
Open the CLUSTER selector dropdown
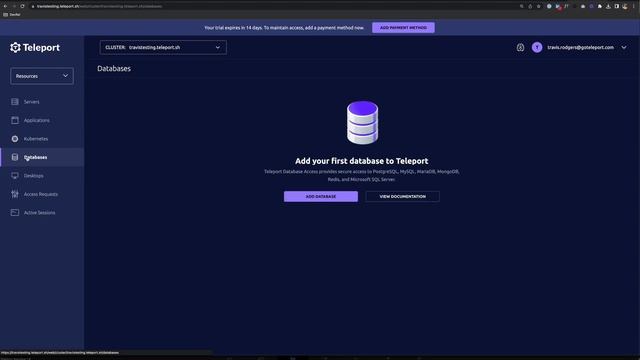click(163, 47)
